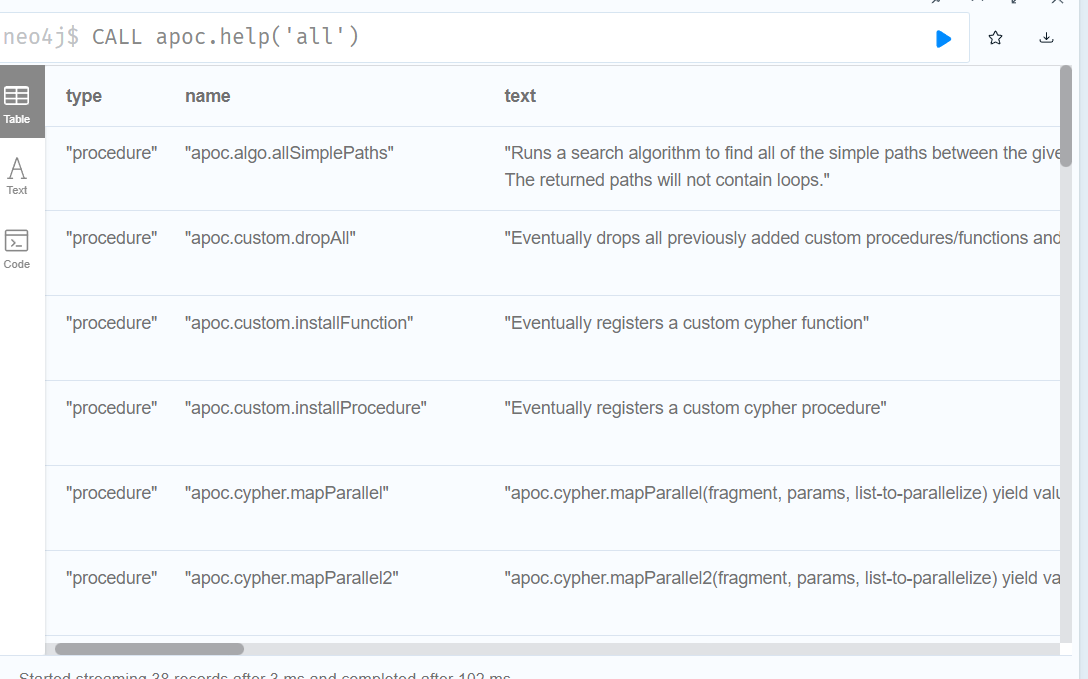Click "procedure" type in installFunction row
The image size is (1088, 679).
111,323
